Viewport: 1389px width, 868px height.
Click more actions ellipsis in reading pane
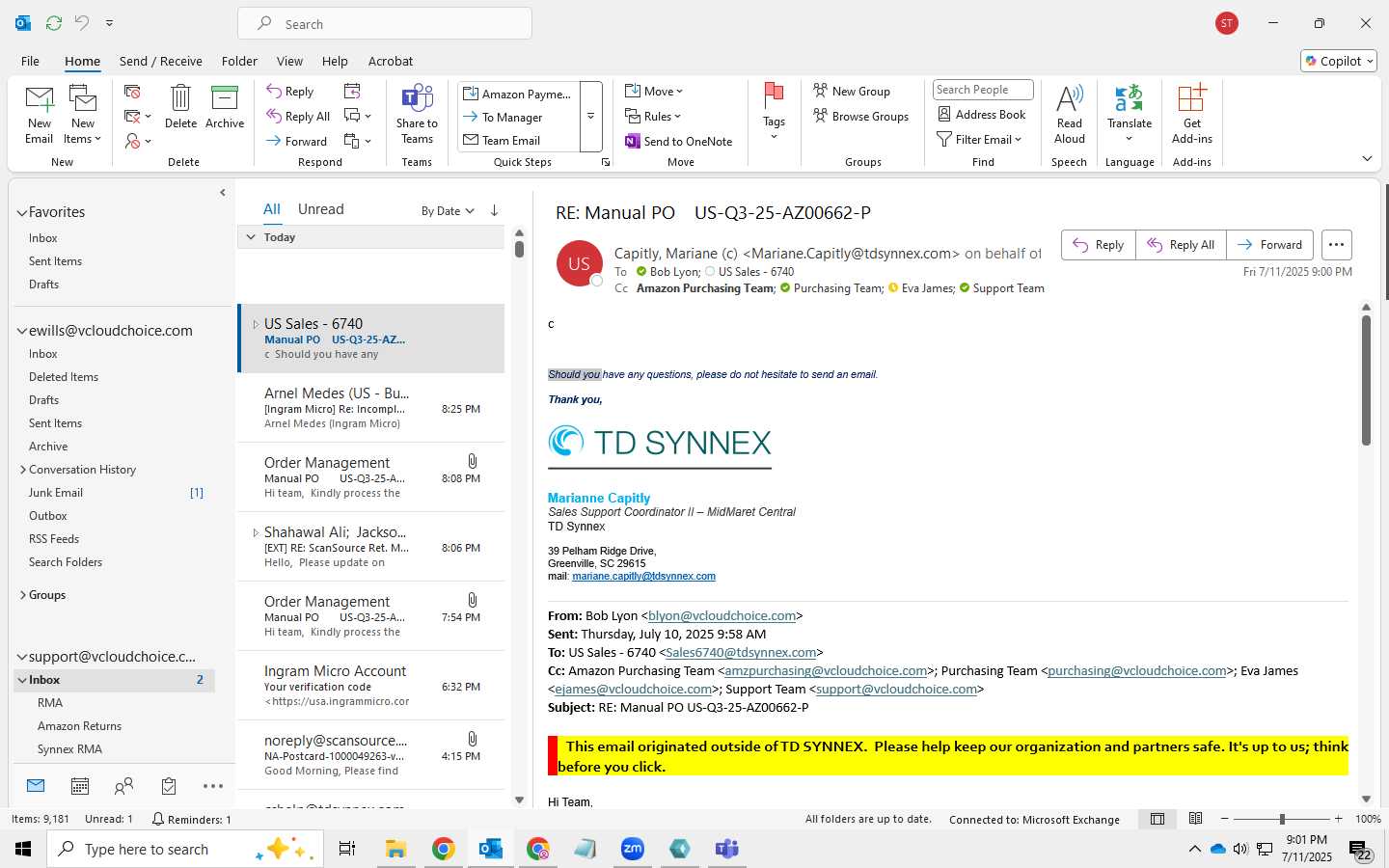pos(1336,245)
